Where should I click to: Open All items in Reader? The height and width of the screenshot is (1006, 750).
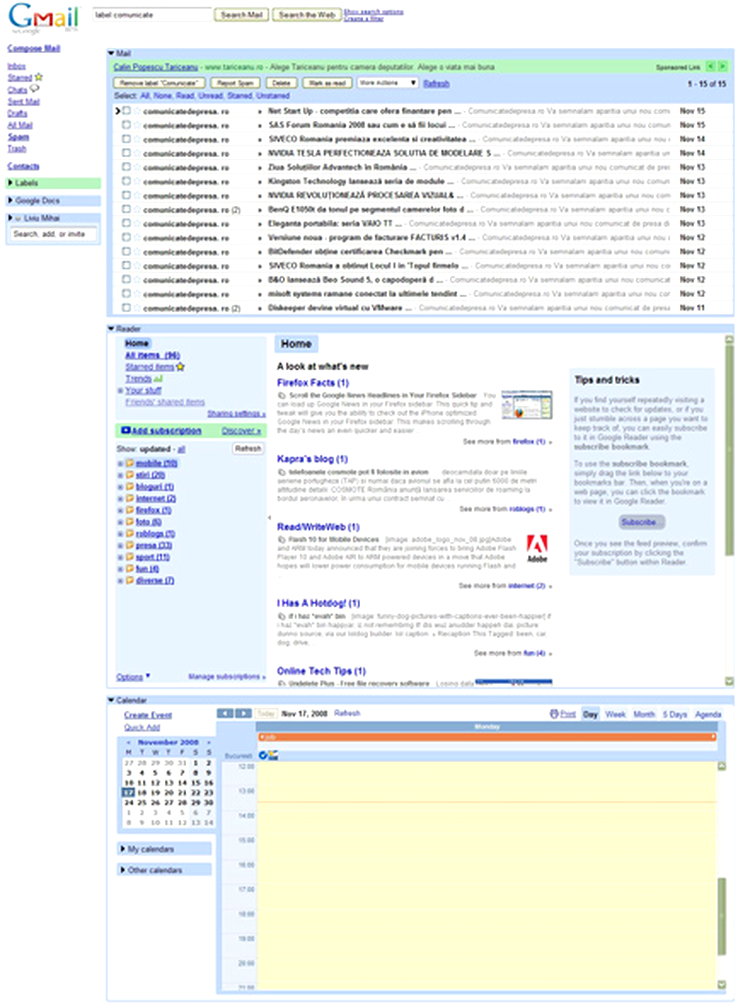[152, 355]
